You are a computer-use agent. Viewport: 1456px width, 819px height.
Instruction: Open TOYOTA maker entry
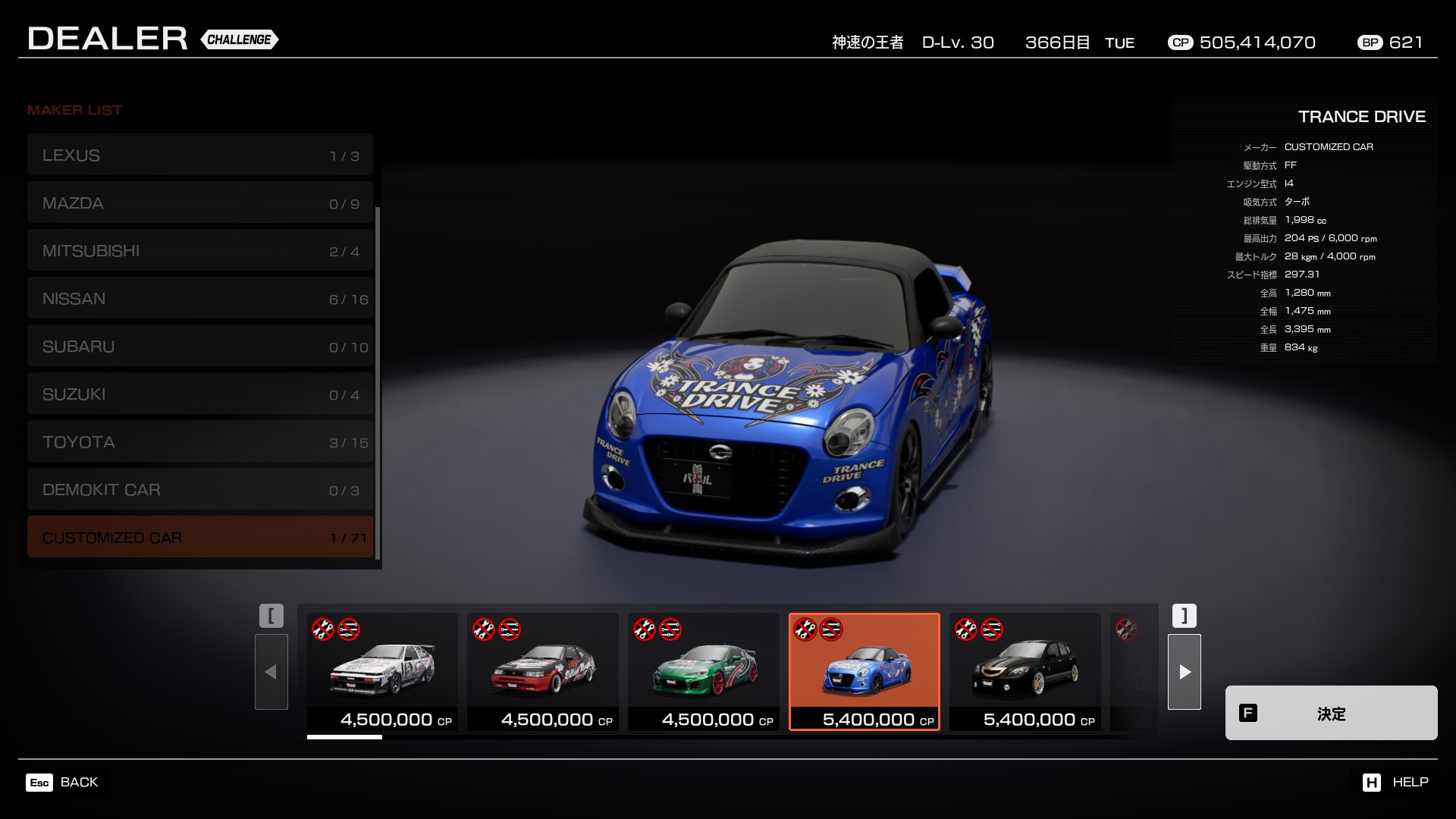pos(200,441)
